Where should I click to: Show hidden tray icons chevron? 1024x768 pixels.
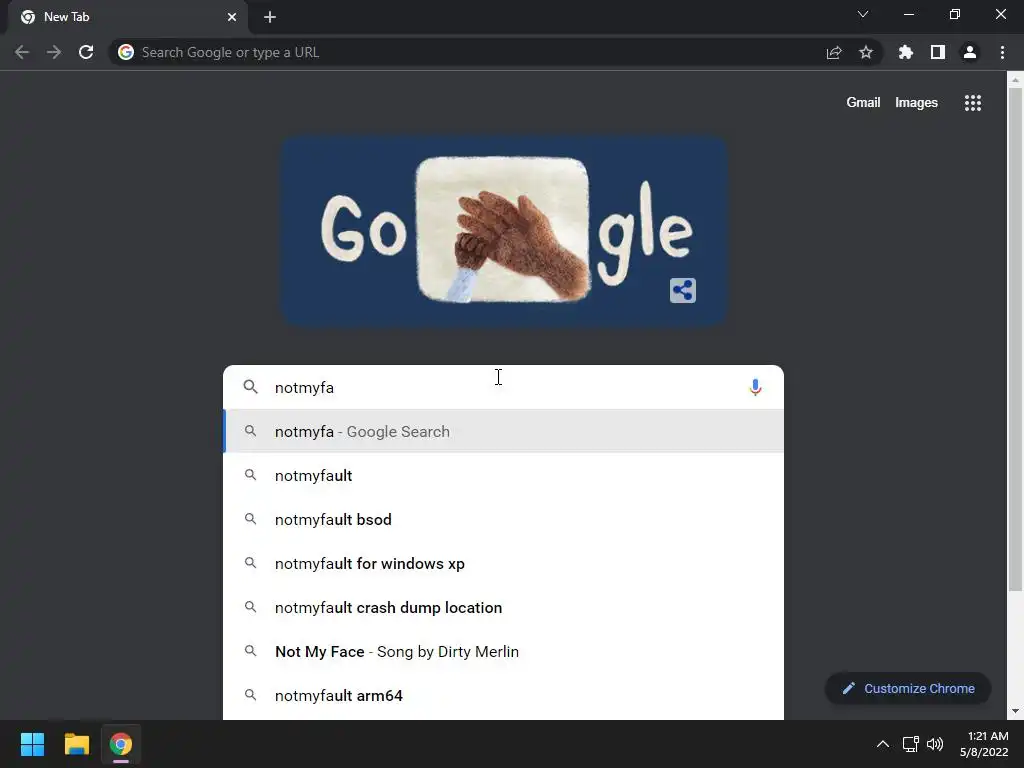882,744
